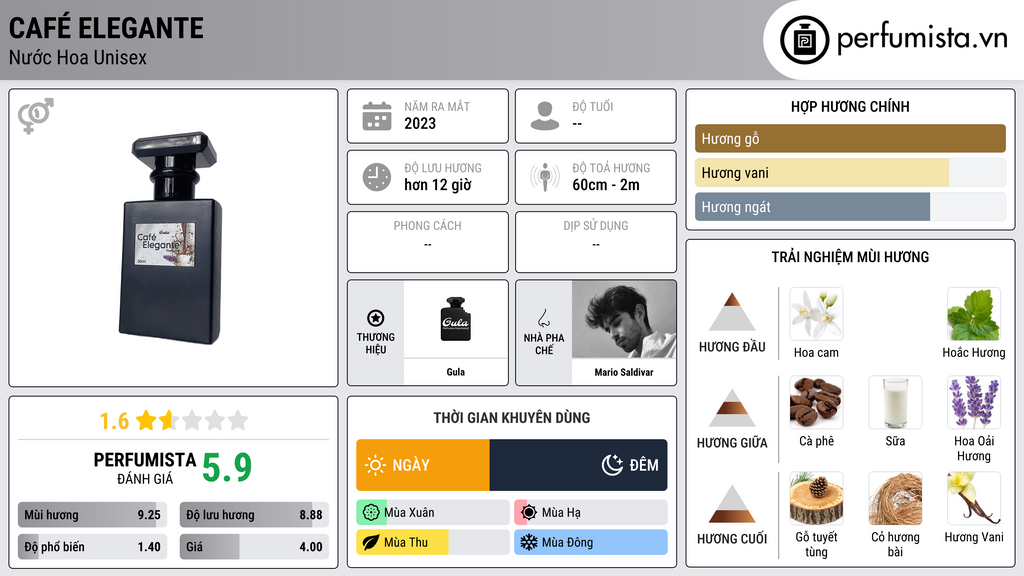
Task: Click the longevity value hơn 12 giờ
Action: (x=438, y=185)
